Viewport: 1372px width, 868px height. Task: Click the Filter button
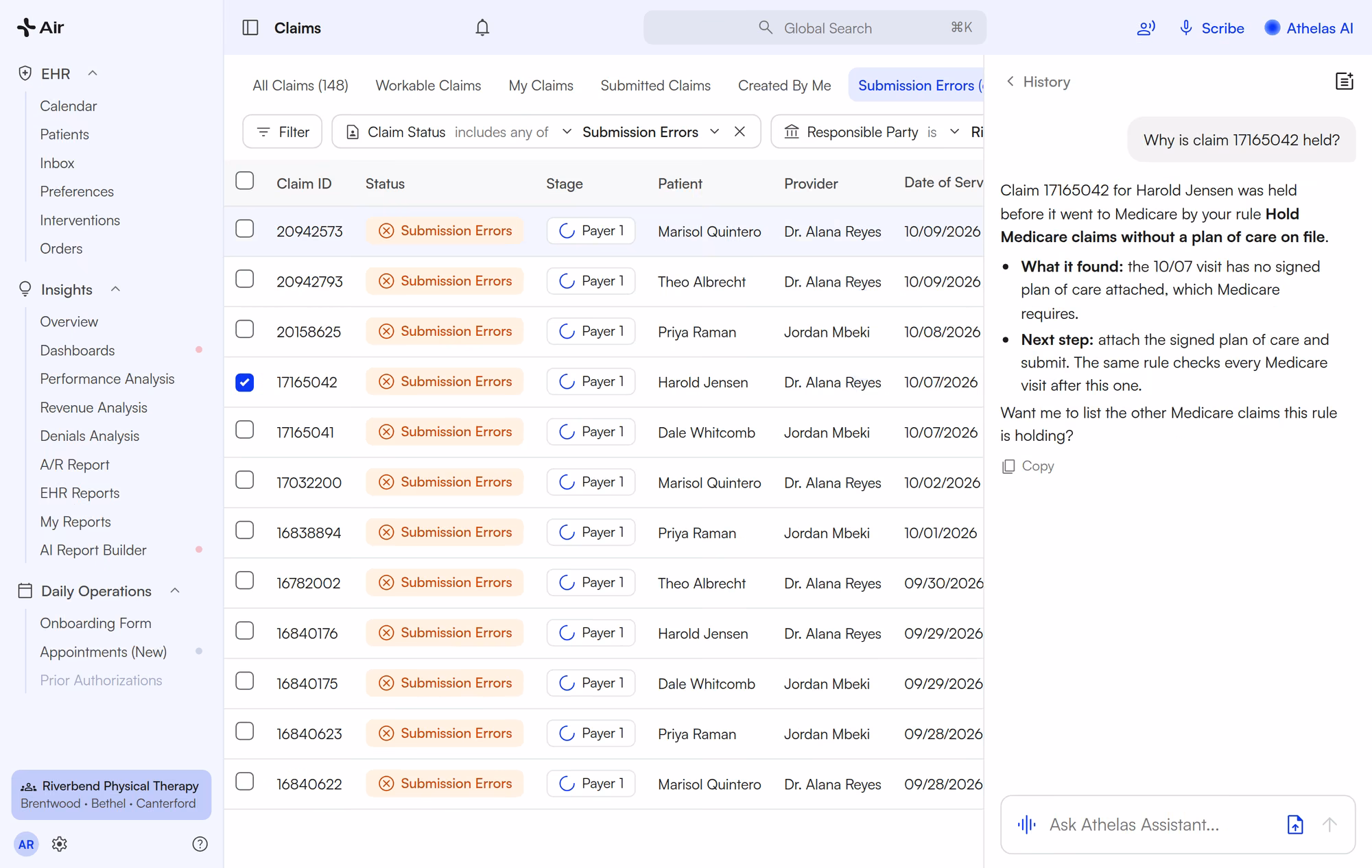[x=283, y=132]
